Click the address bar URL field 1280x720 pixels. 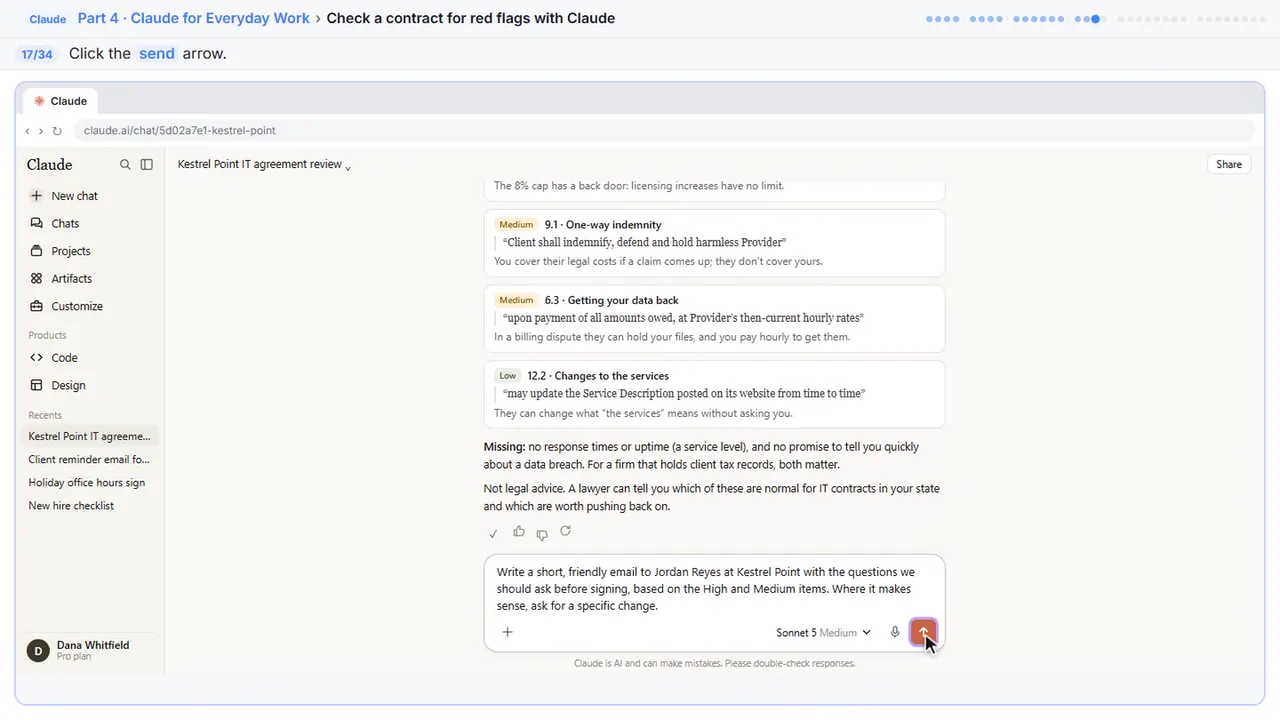click(663, 130)
